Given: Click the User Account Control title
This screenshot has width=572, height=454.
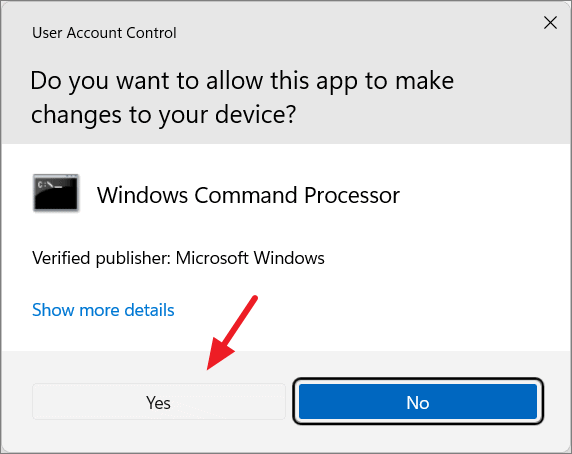Looking at the screenshot, I should 104,33.
